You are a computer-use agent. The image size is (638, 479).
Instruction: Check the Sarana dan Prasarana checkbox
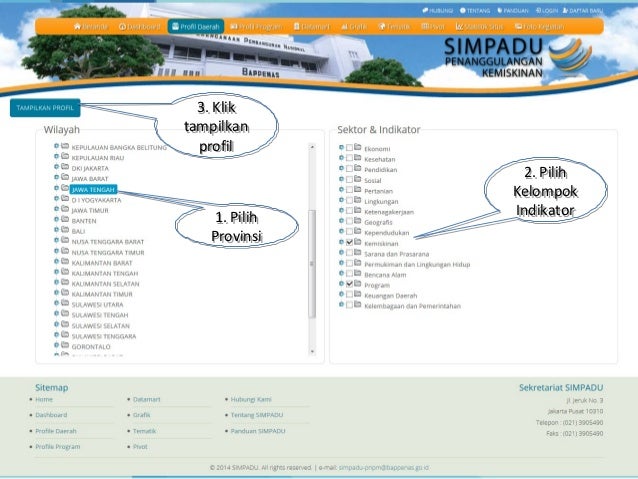[x=349, y=253]
